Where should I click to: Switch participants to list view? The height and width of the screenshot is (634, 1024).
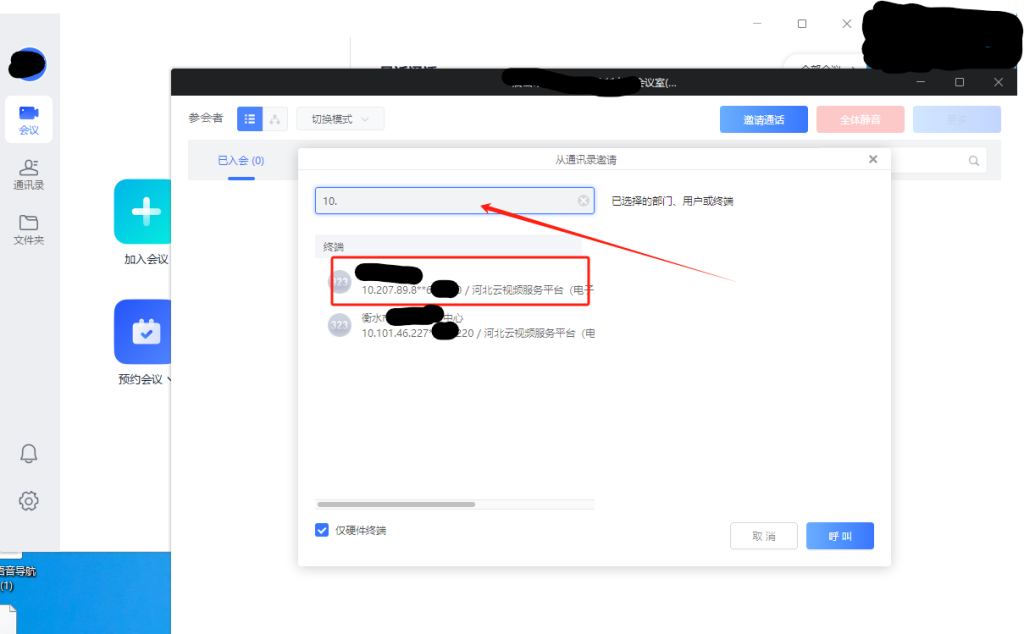tap(249, 119)
